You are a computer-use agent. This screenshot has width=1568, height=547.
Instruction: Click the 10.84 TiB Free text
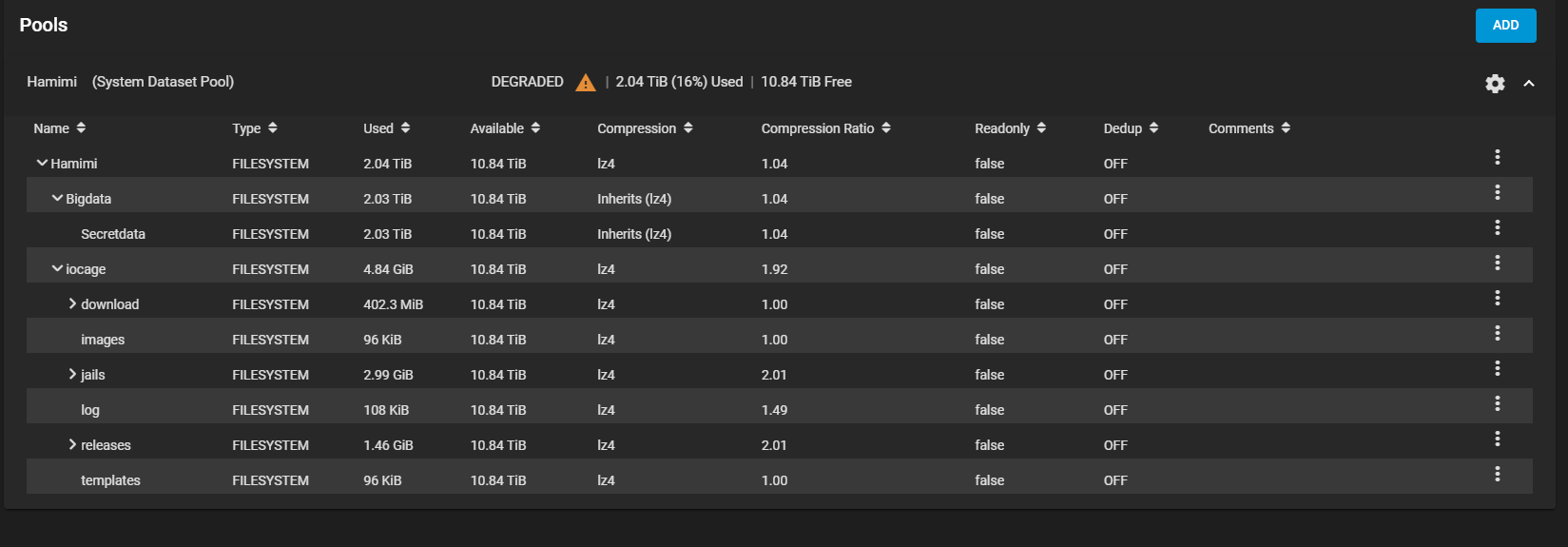806,82
